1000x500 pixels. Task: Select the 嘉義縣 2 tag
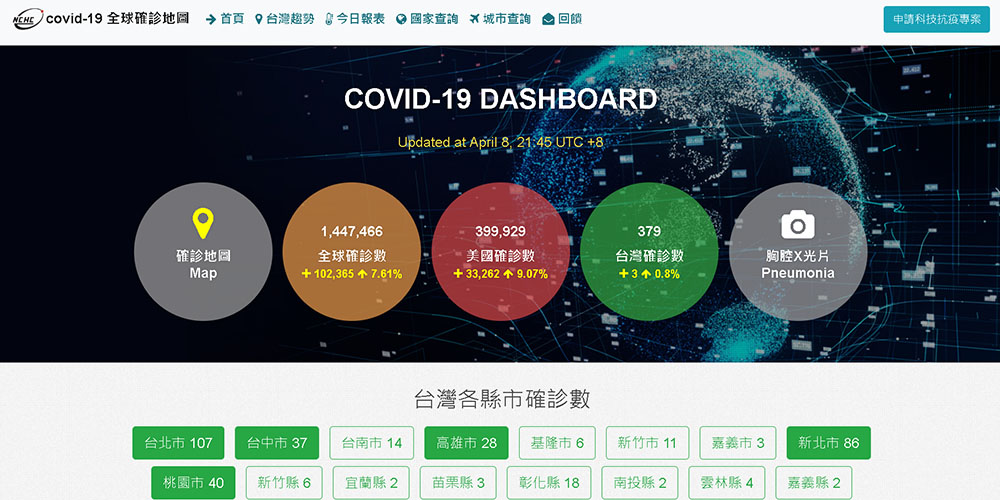pyautogui.click(x=814, y=483)
